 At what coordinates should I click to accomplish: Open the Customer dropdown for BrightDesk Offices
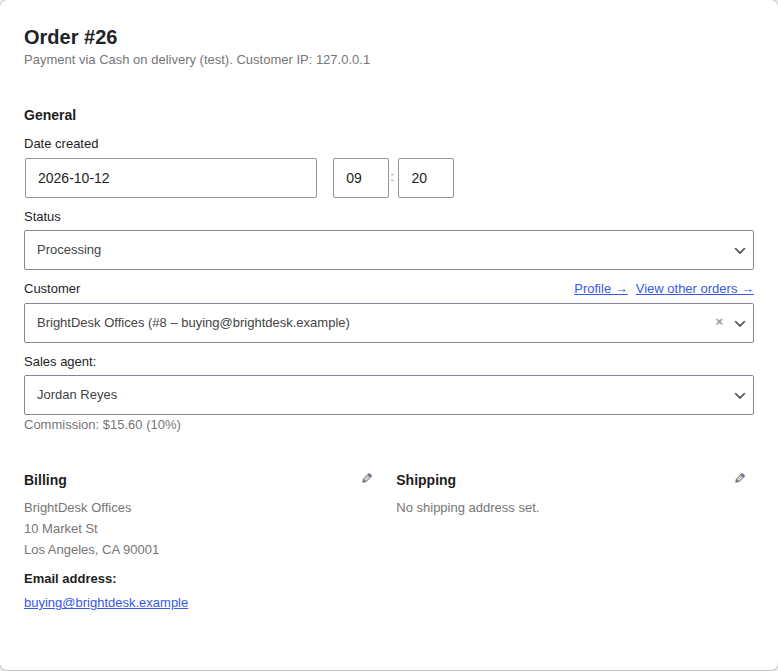click(389, 323)
